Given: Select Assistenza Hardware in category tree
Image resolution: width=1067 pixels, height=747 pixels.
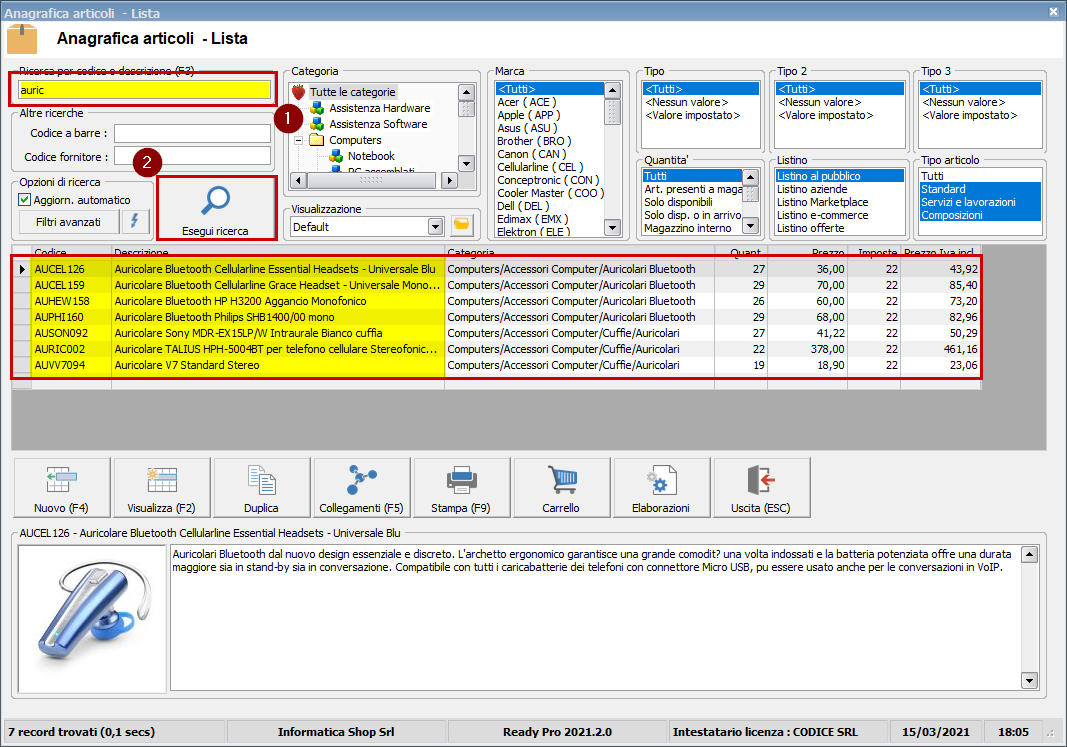Looking at the screenshot, I should [x=379, y=108].
